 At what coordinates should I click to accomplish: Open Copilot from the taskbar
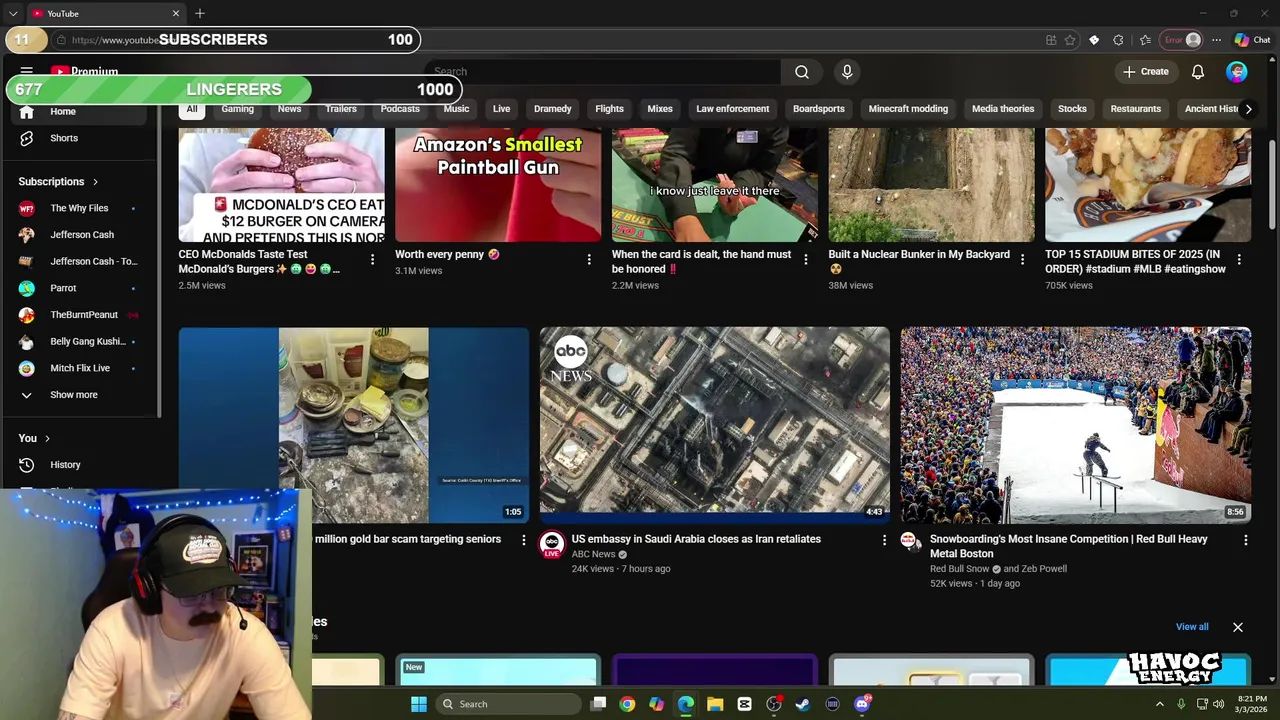click(x=656, y=704)
